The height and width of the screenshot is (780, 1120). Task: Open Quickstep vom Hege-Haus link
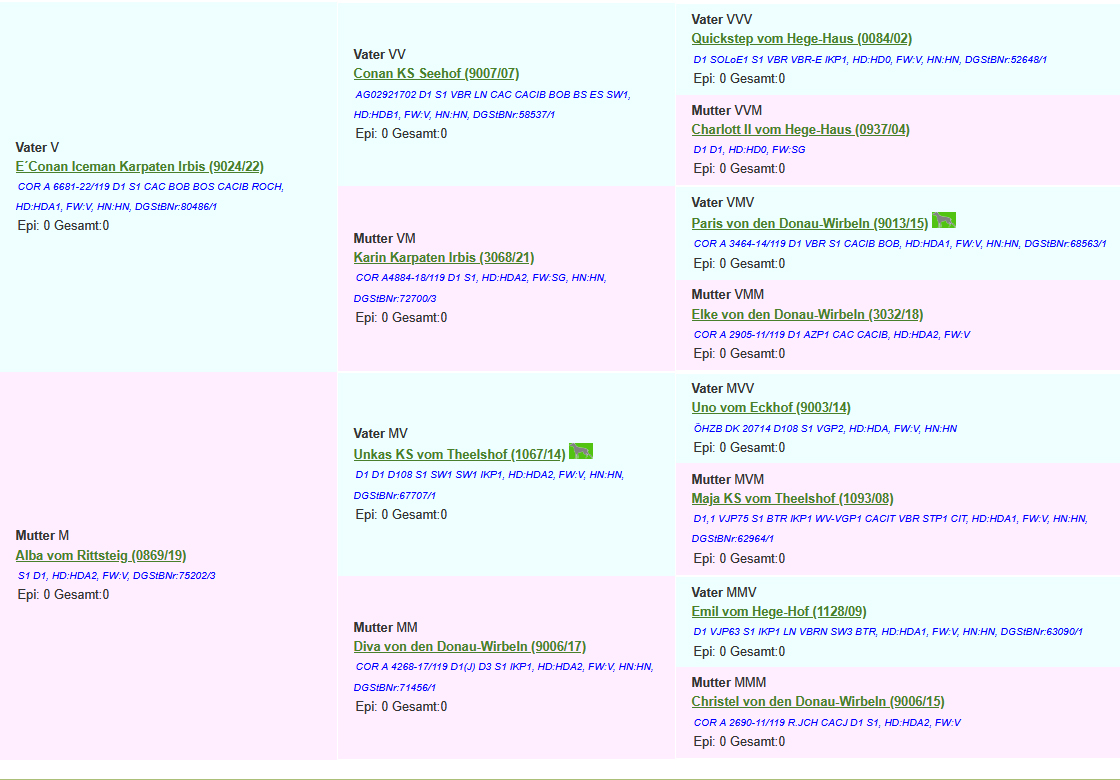tap(801, 39)
